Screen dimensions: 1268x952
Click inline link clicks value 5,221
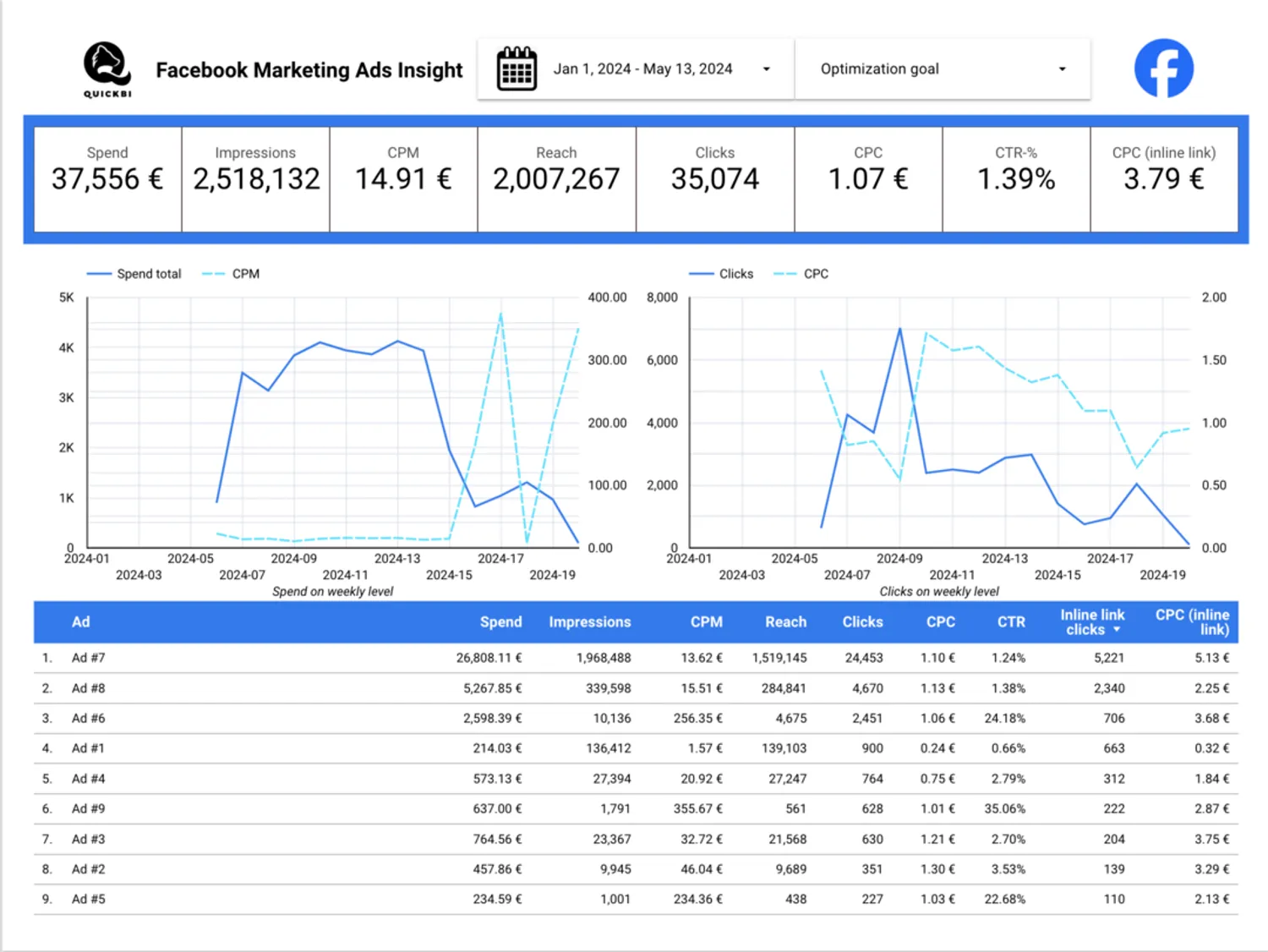coord(1109,658)
